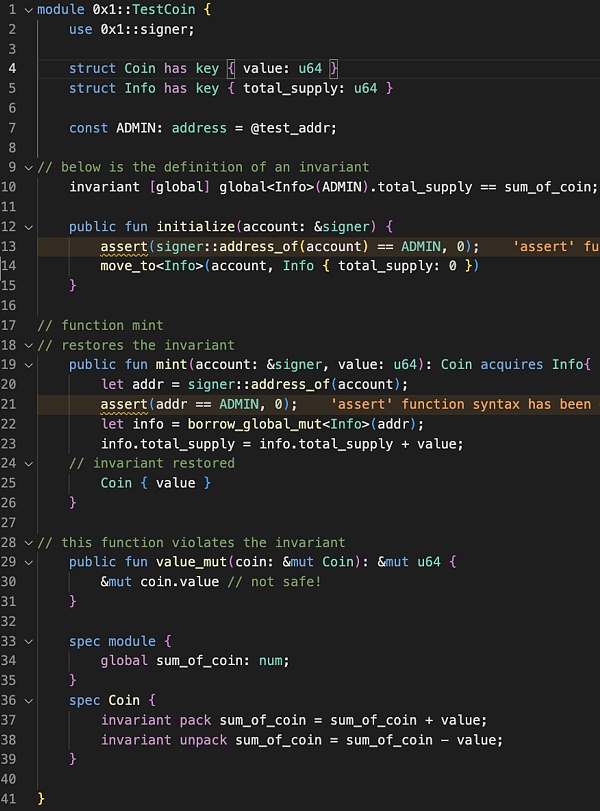This screenshot has height=811, width=600.
Task: Fold the 'invariant restored' chevron on line 24
Action: (x=27, y=463)
